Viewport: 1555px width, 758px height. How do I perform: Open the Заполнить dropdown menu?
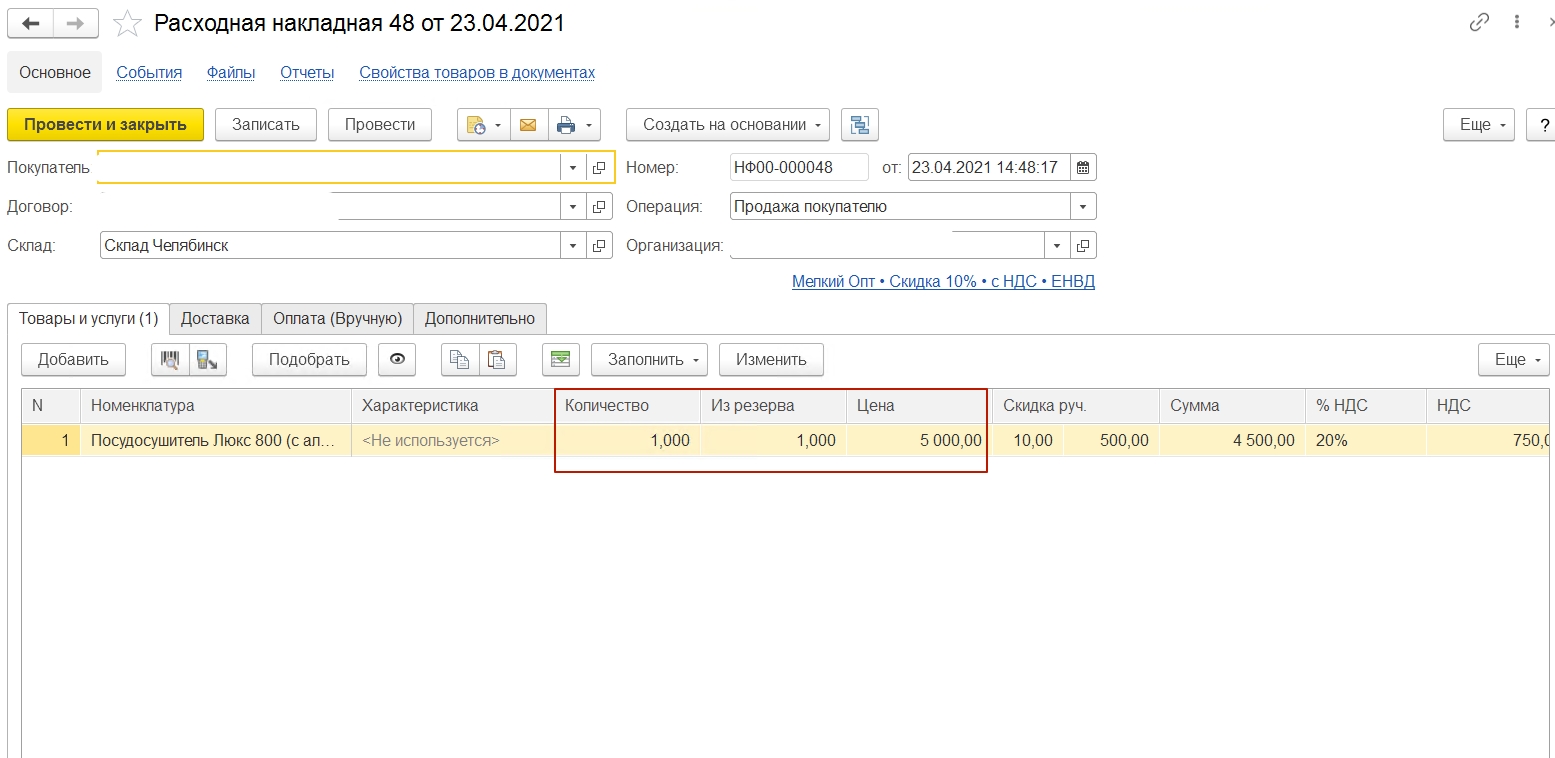pos(649,360)
